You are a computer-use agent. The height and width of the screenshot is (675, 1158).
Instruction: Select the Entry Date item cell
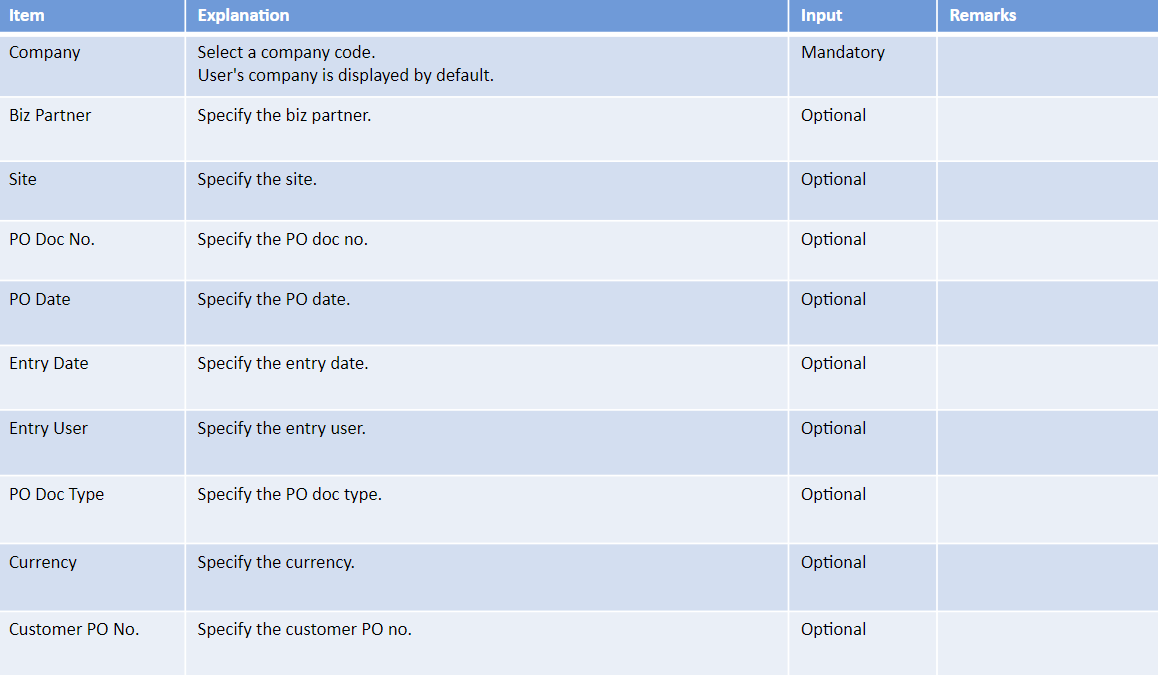pyautogui.click(x=92, y=377)
